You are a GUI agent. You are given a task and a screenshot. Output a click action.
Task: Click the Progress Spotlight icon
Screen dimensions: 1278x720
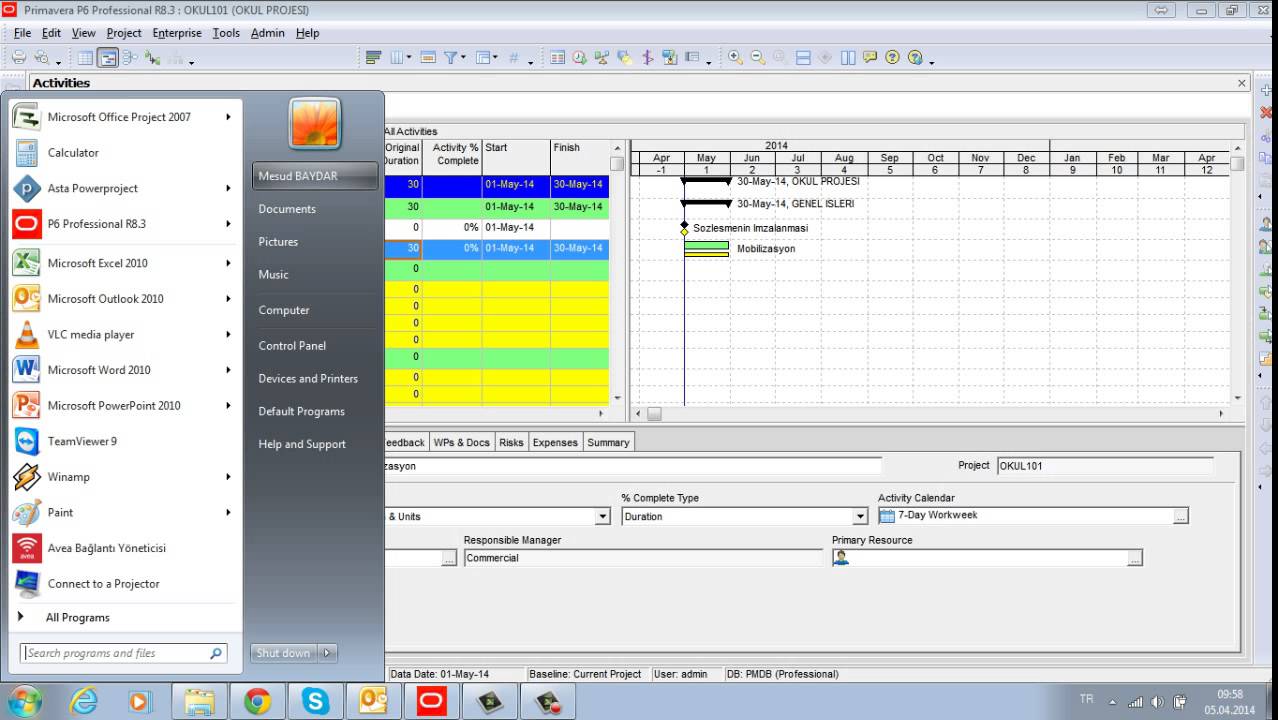[625, 58]
